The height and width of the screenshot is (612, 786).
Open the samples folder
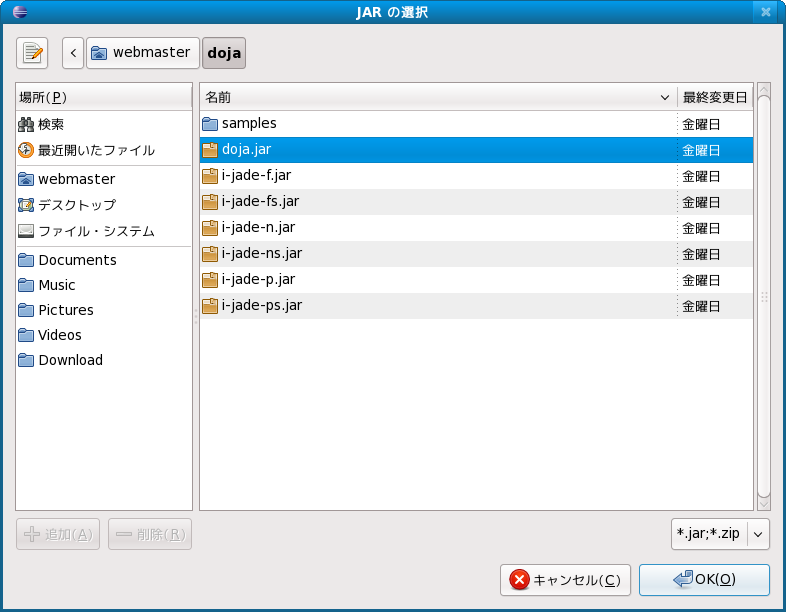coord(249,124)
